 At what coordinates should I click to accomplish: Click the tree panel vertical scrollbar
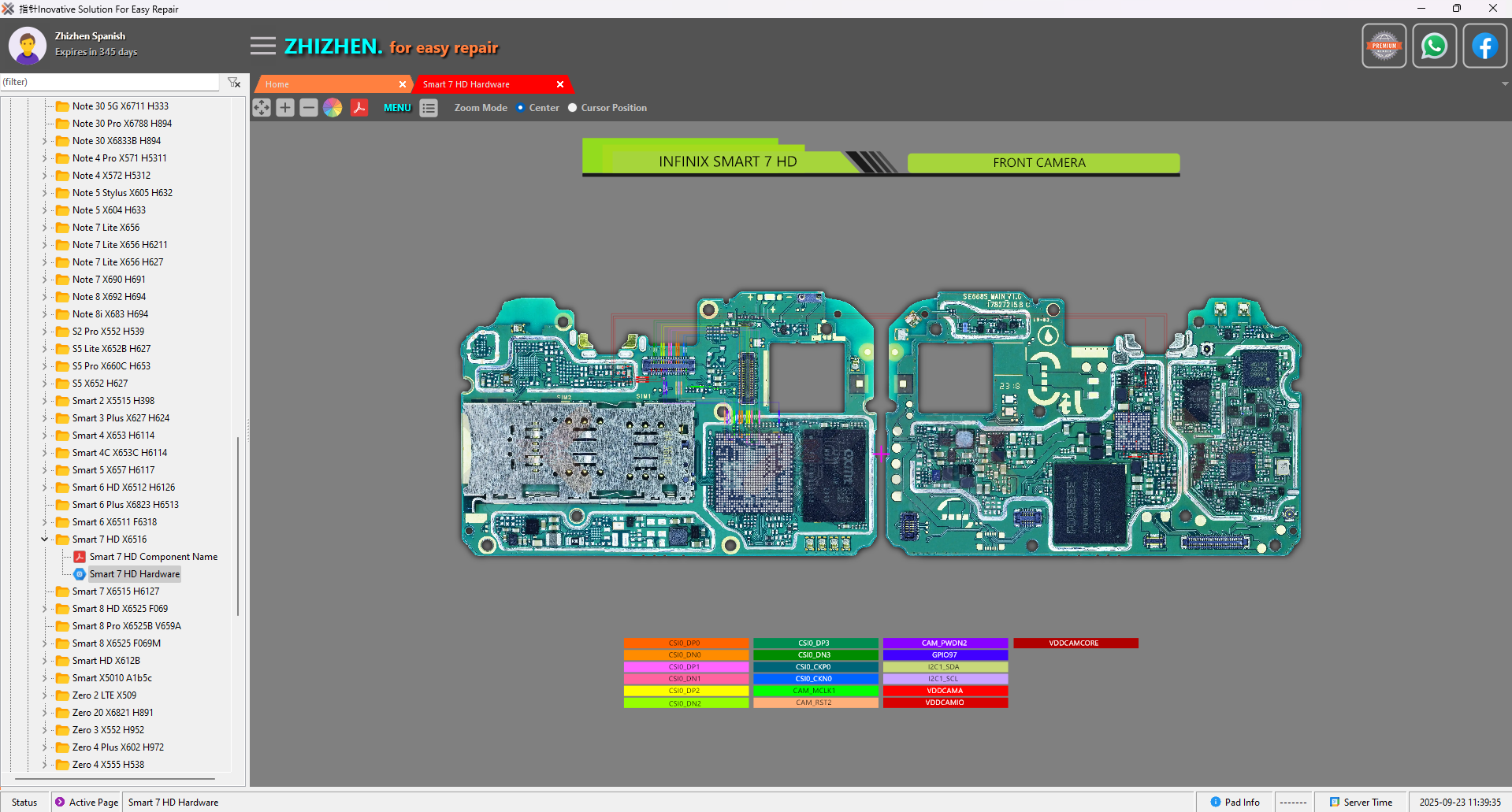[238, 526]
